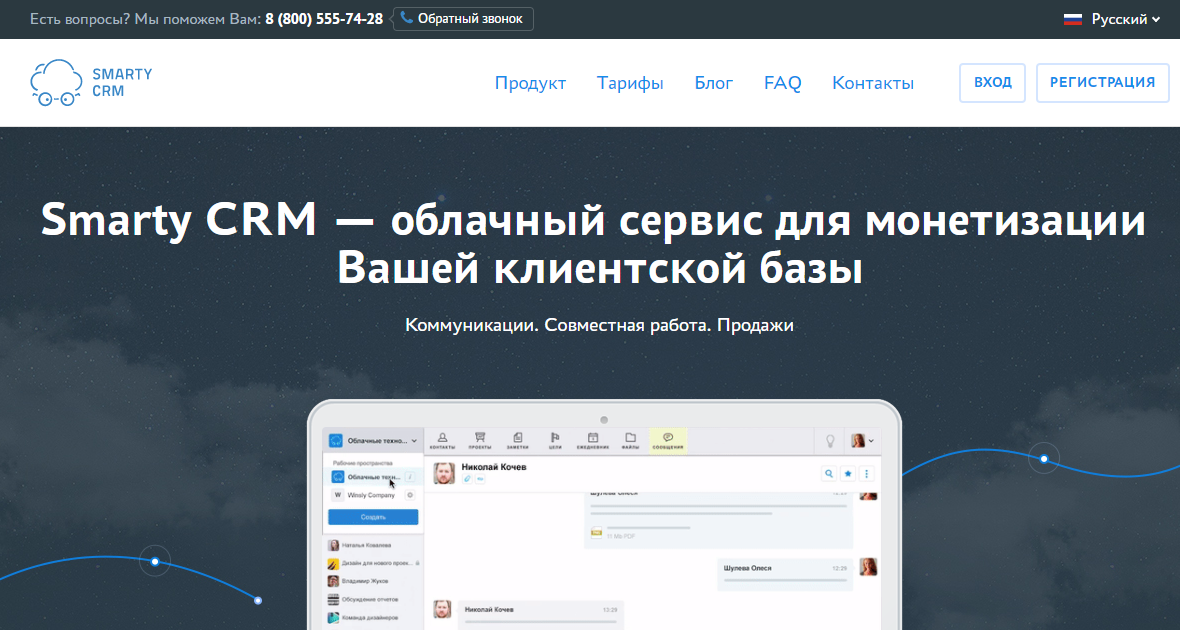The width and height of the screenshot is (1180, 630).
Task: Toggle the star favorite in chat header
Action: (x=847, y=473)
